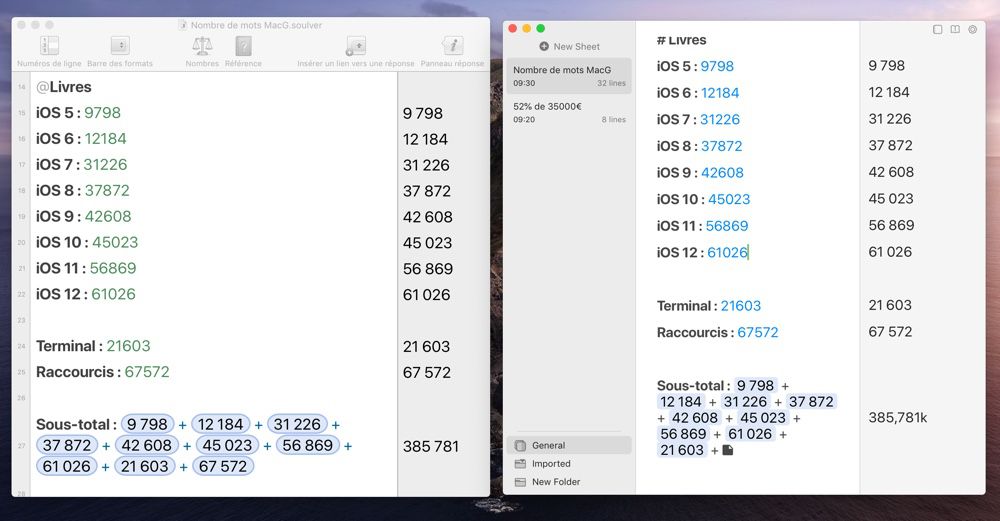Click the 21 603 token pill in left window

[x=145, y=466]
